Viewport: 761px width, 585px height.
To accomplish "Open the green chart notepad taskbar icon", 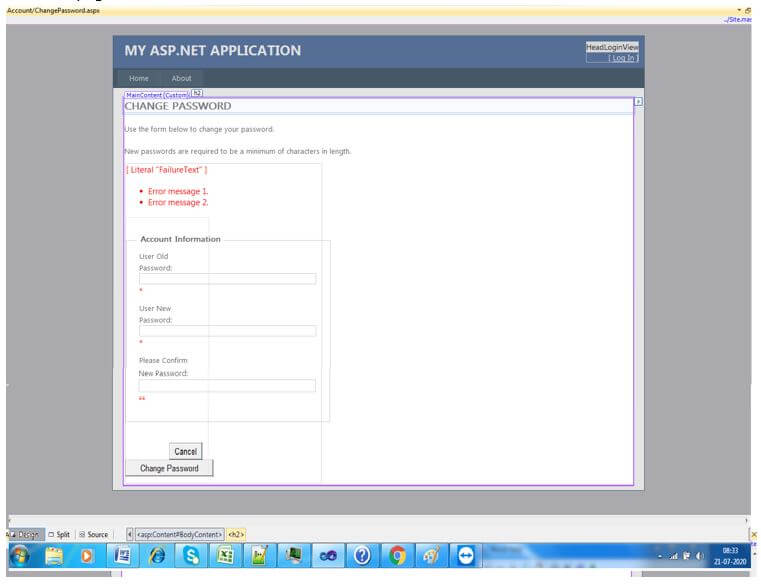I will pos(259,555).
